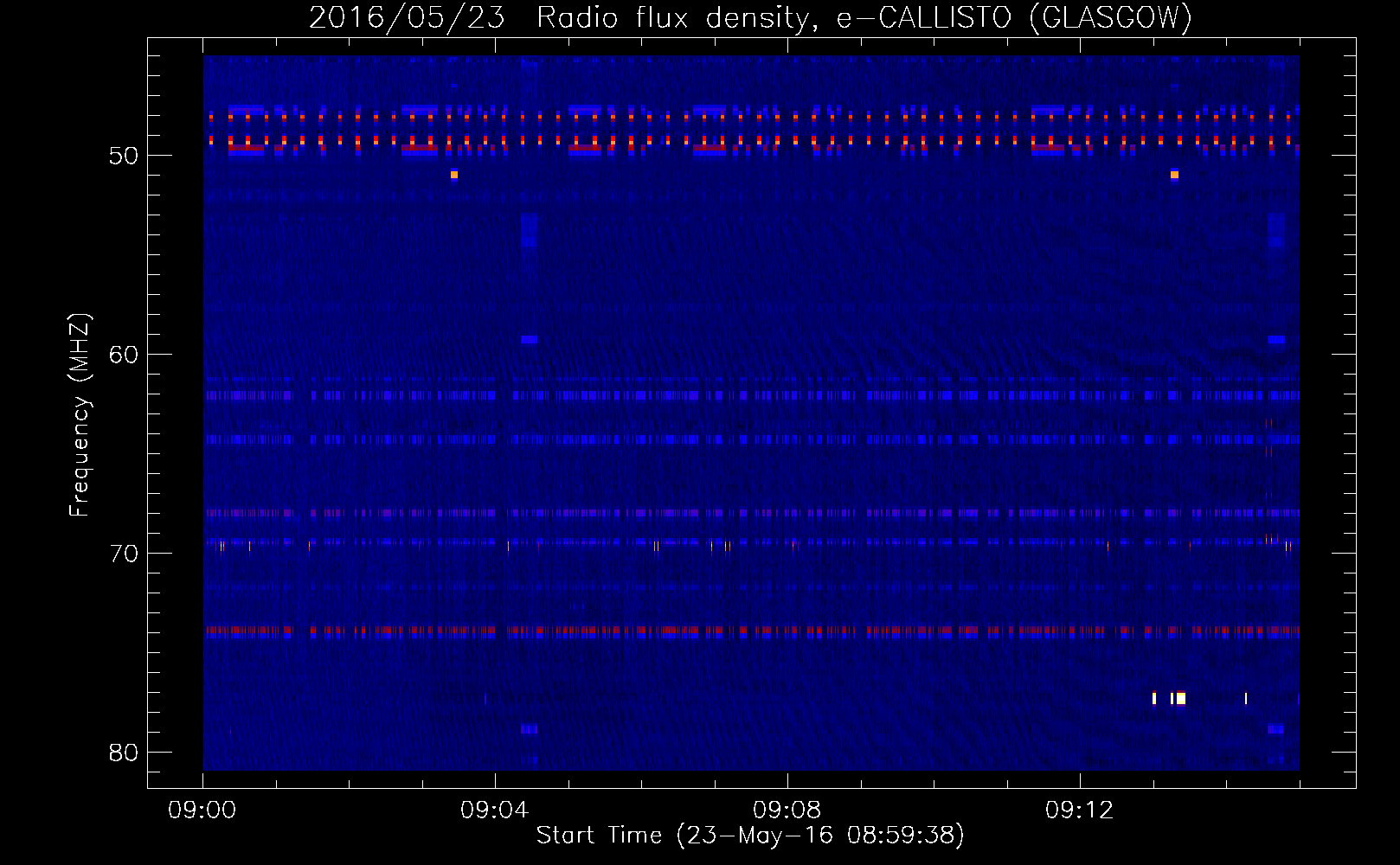Click the orange spot near 51 MHz before 09:04
The width and height of the screenshot is (1400, 865).
click(454, 175)
